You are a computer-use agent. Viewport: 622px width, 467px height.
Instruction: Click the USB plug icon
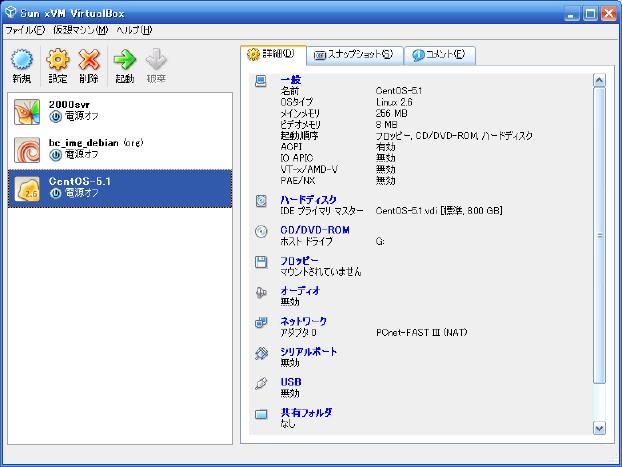pos(261,383)
